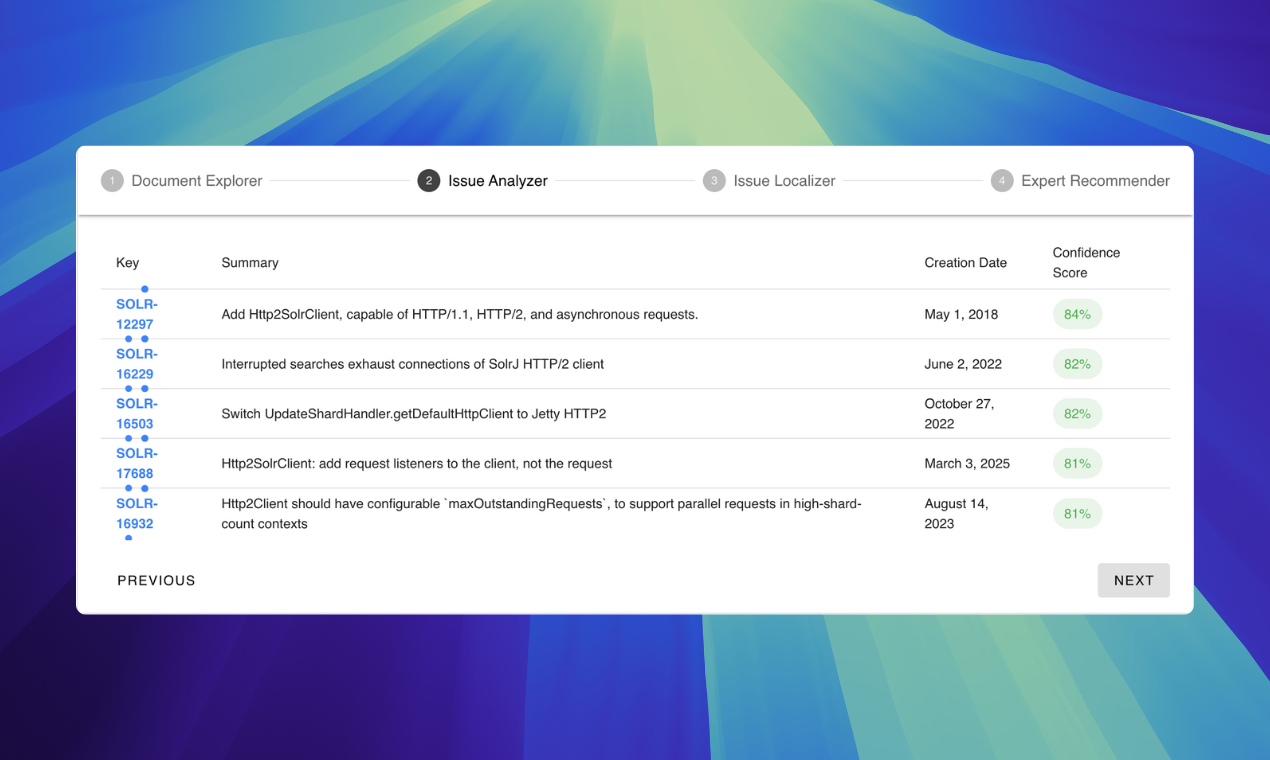Image resolution: width=1270 pixels, height=760 pixels.
Task: Click the Key column header
Action: click(x=127, y=263)
